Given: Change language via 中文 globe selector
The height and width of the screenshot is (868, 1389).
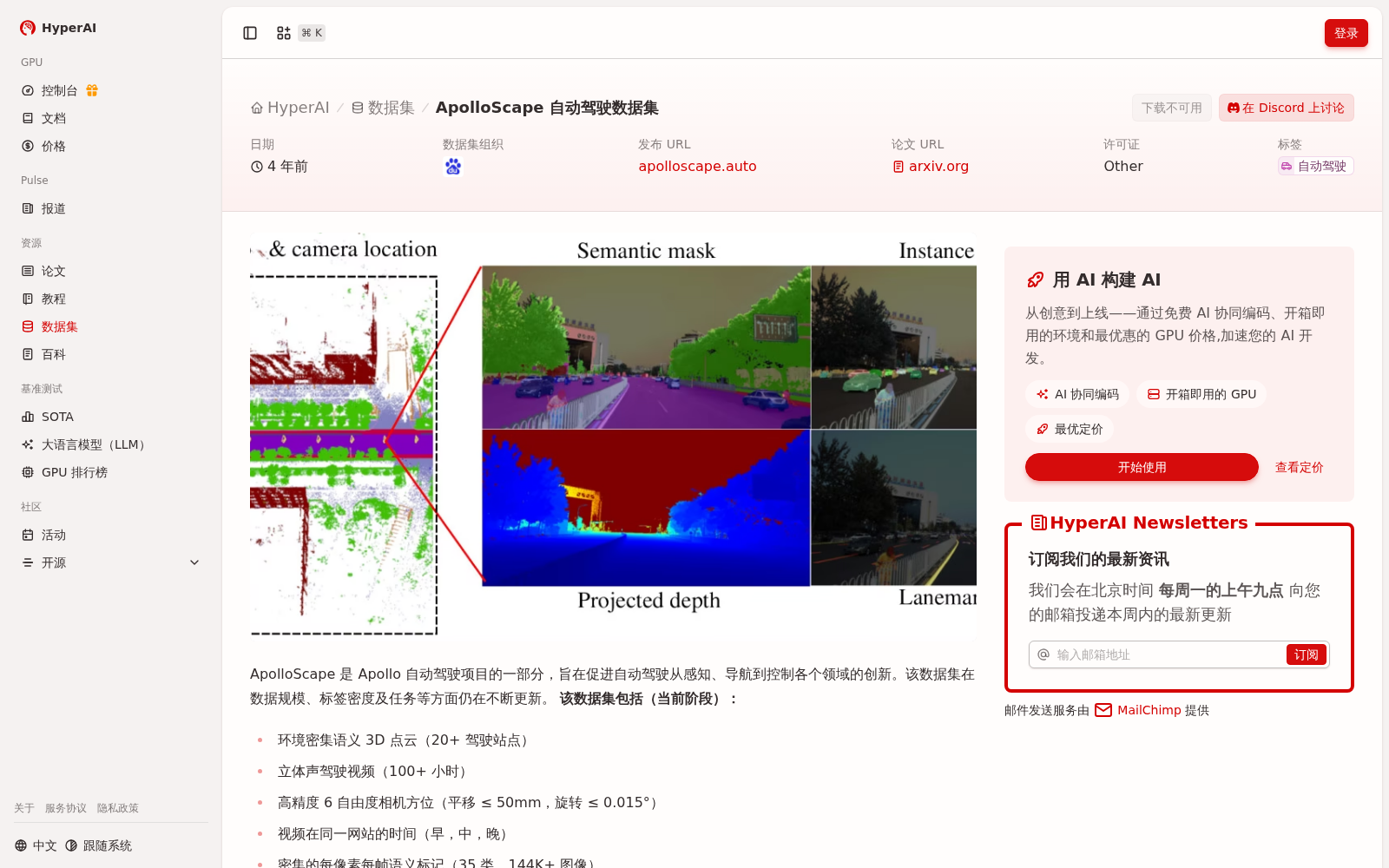Looking at the screenshot, I should (x=36, y=845).
